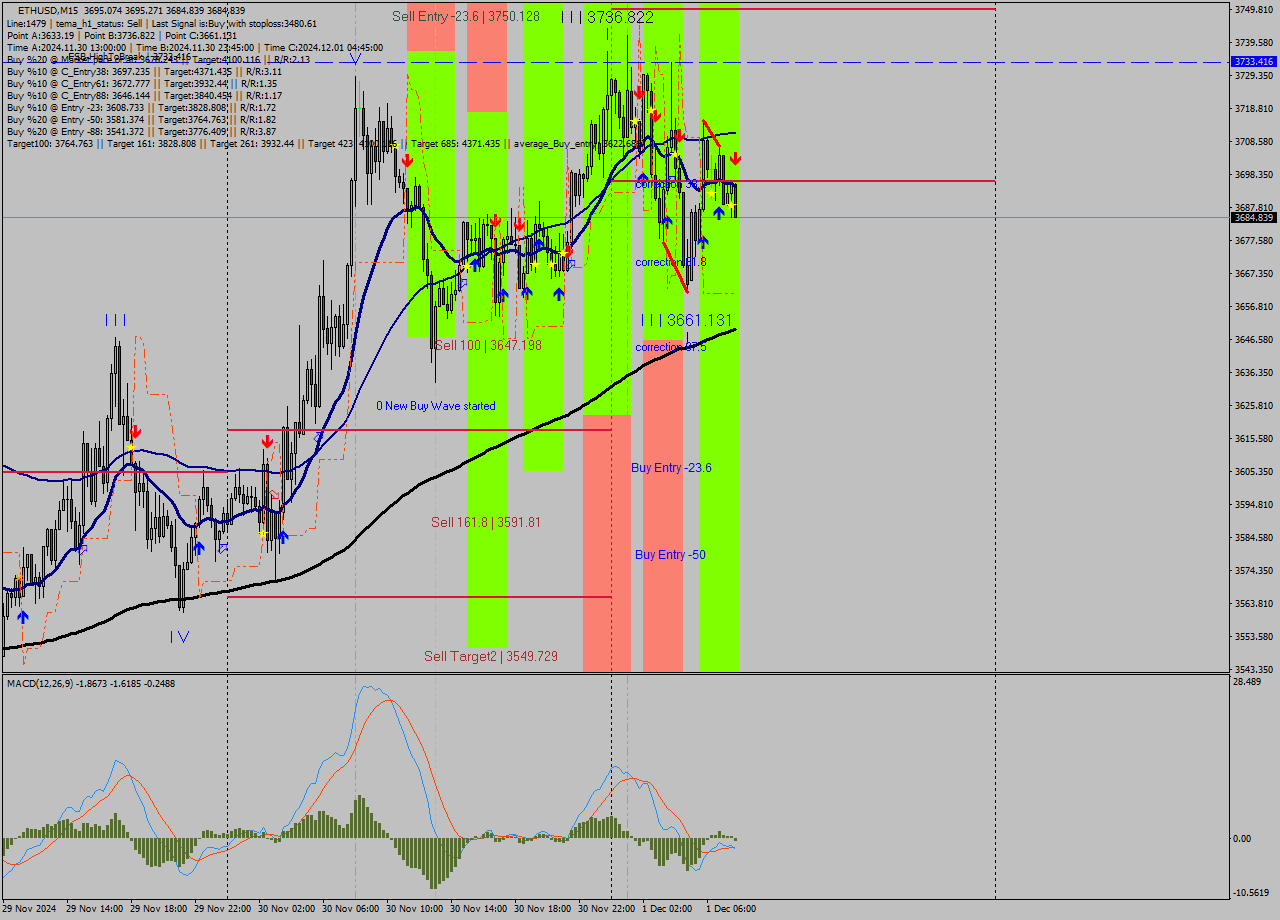
Task: Select the 'Buy %10 @ Entry -23: 3608.733' row
Action: tap(141, 107)
